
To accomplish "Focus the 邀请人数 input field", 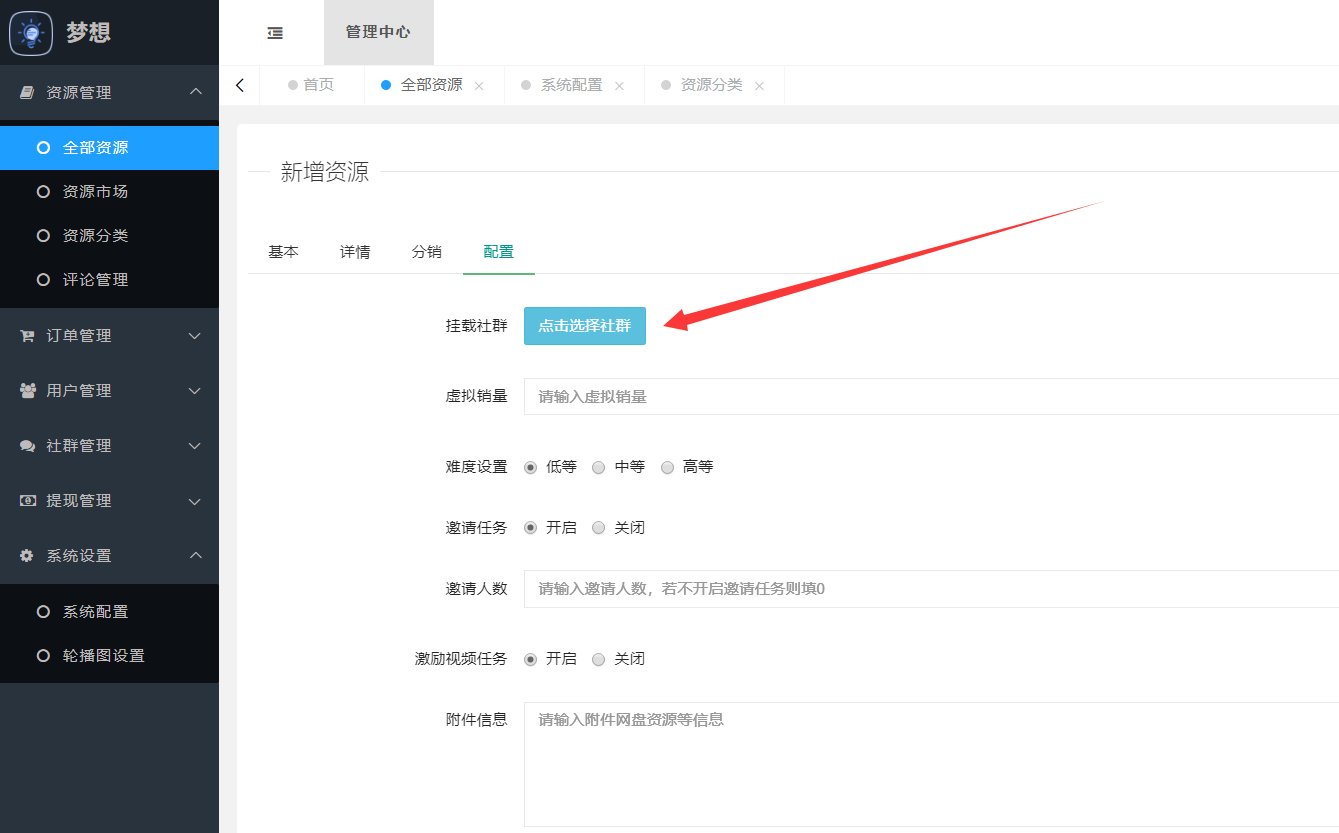I will click(931, 589).
